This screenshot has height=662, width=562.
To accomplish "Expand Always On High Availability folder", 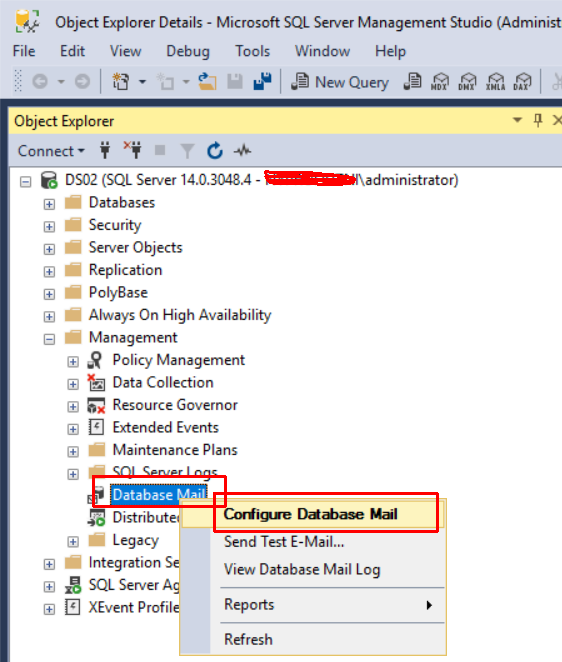I will click(49, 317).
